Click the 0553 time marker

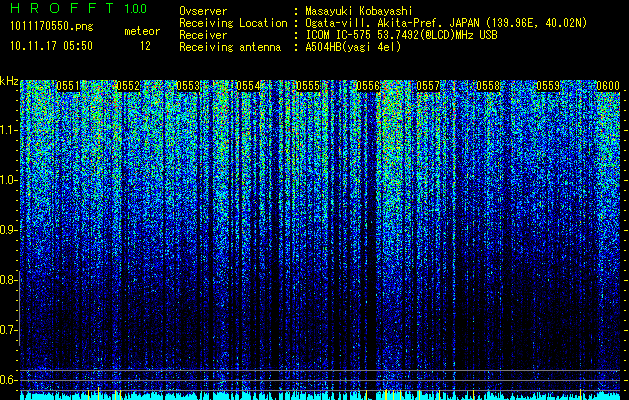[188, 86]
